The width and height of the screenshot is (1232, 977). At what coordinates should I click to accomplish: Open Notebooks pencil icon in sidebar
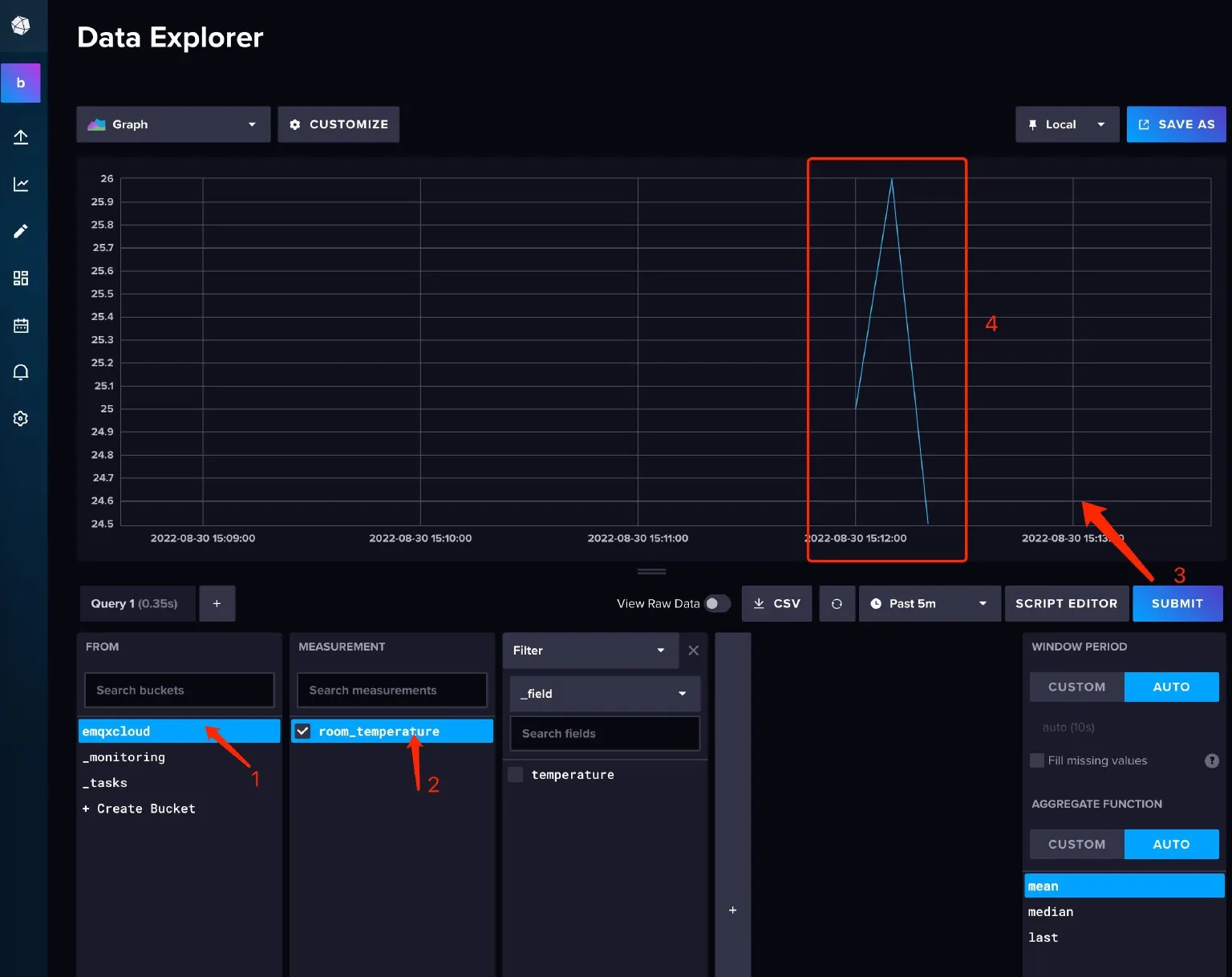coord(21,231)
